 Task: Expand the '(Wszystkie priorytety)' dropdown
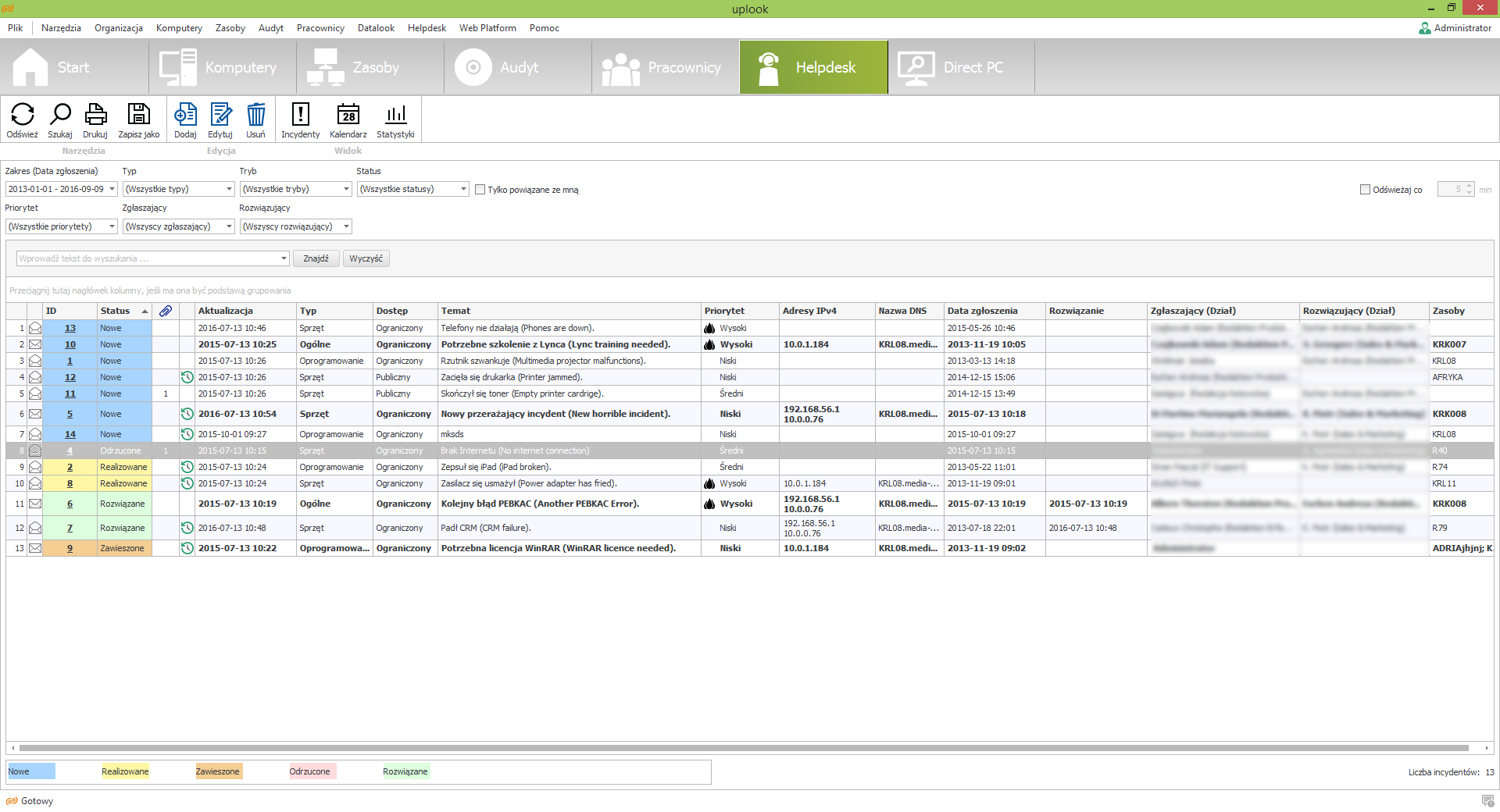pos(61,226)
